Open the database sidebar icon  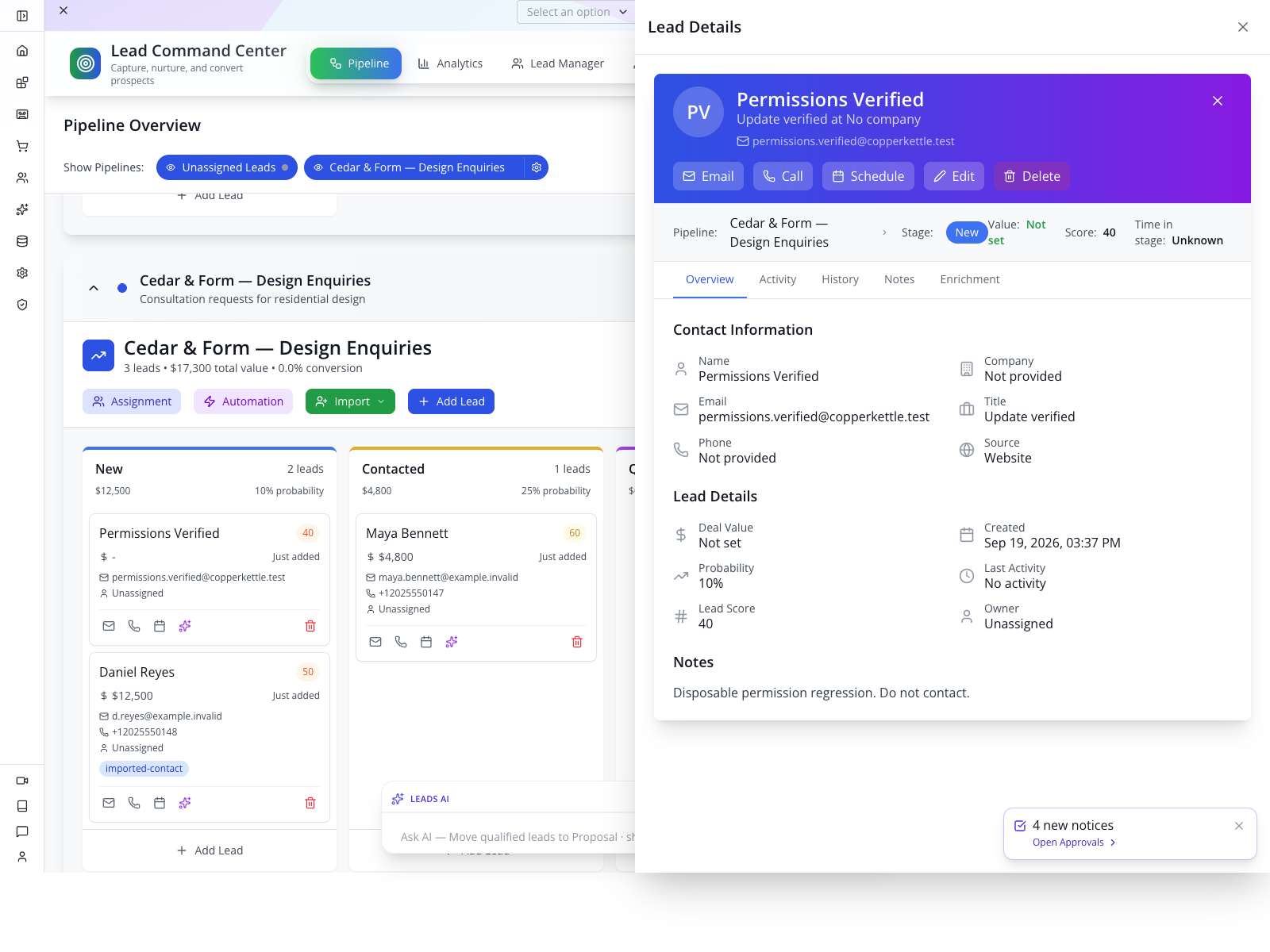coord(22,241)
